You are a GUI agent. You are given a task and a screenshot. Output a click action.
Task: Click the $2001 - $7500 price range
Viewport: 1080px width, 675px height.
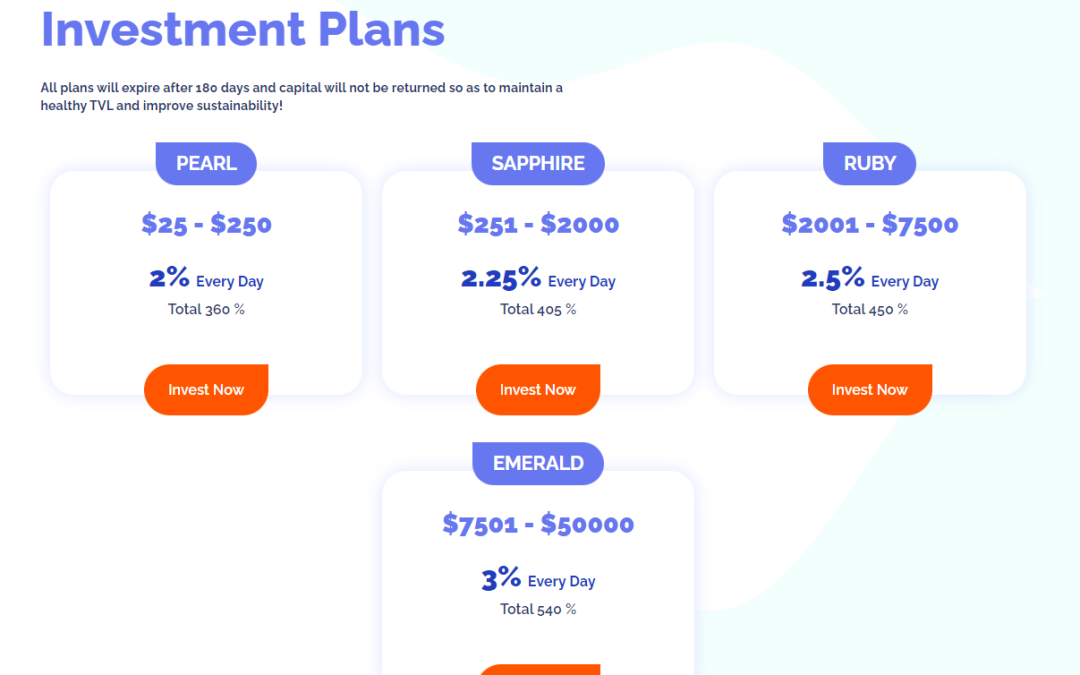[x=870, y=224]
